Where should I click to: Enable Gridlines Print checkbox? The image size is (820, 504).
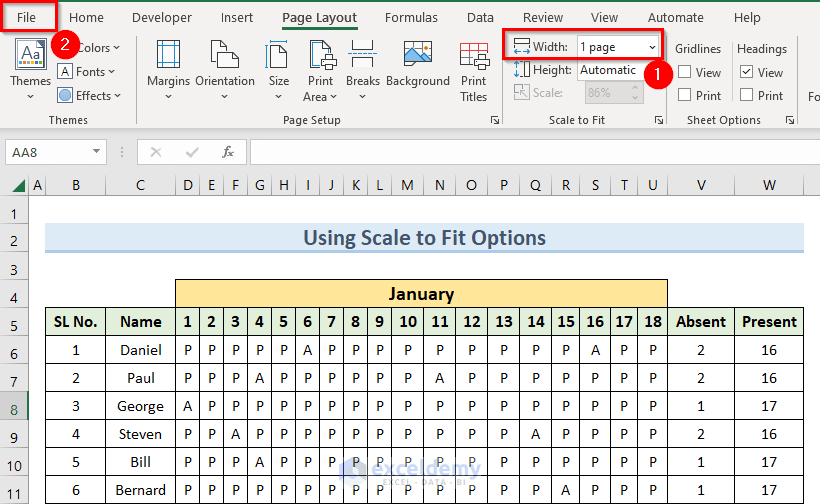coord(685,95)
